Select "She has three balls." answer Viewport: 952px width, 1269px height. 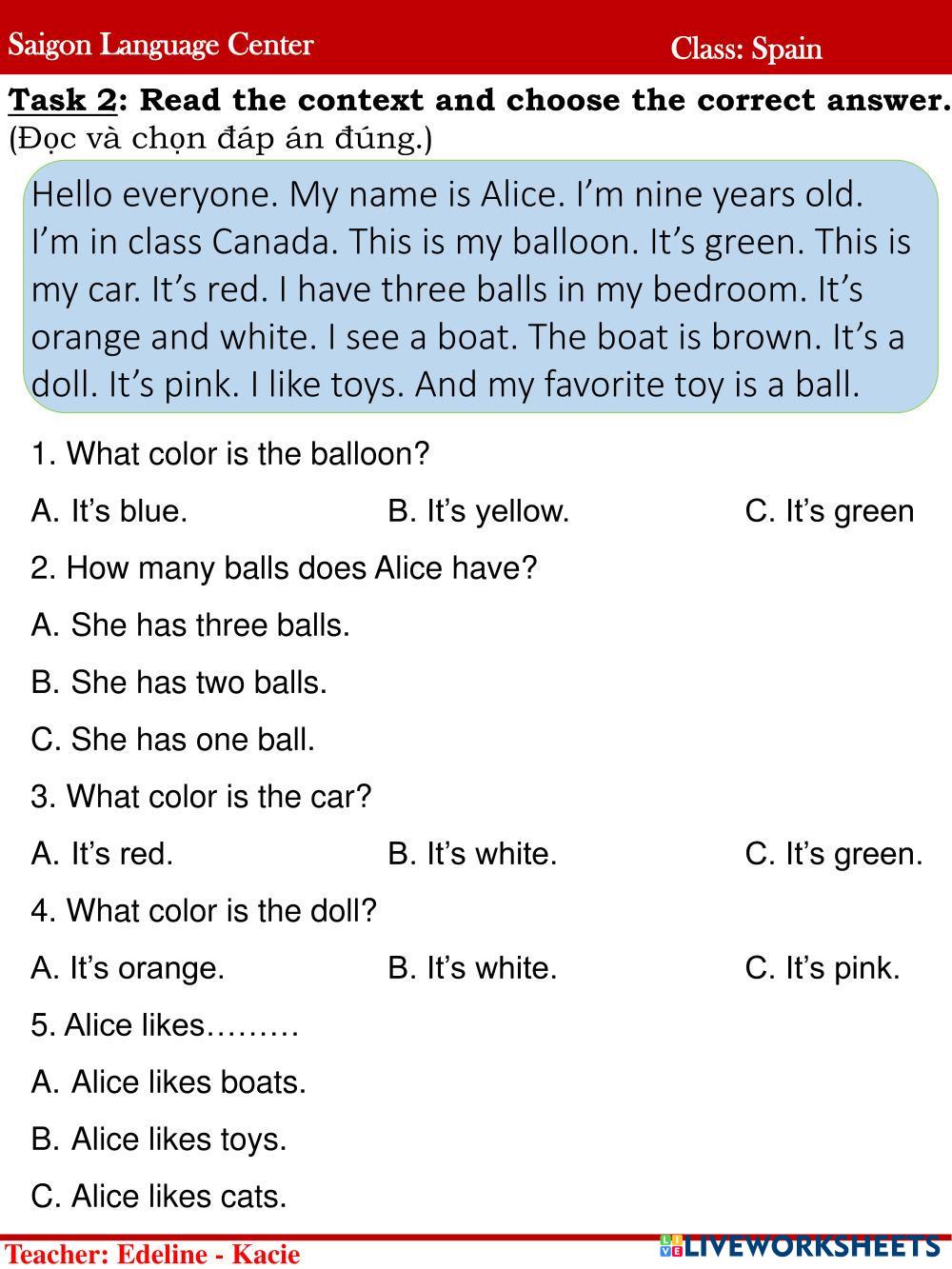pyautogui.click(x=190, y=625)
